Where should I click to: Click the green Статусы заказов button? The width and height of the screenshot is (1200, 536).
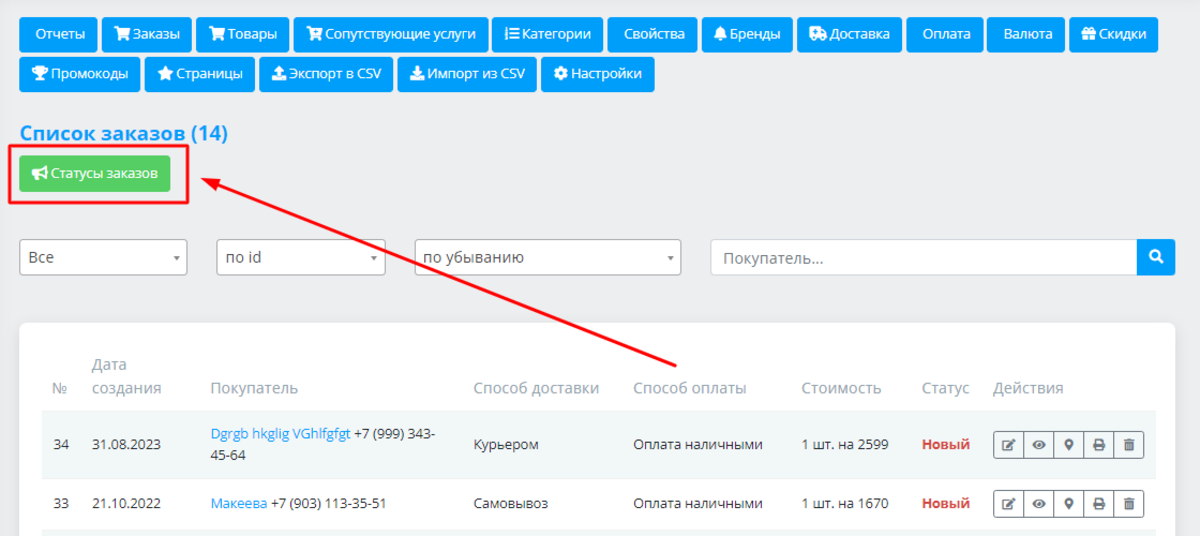tap(95, 173)
